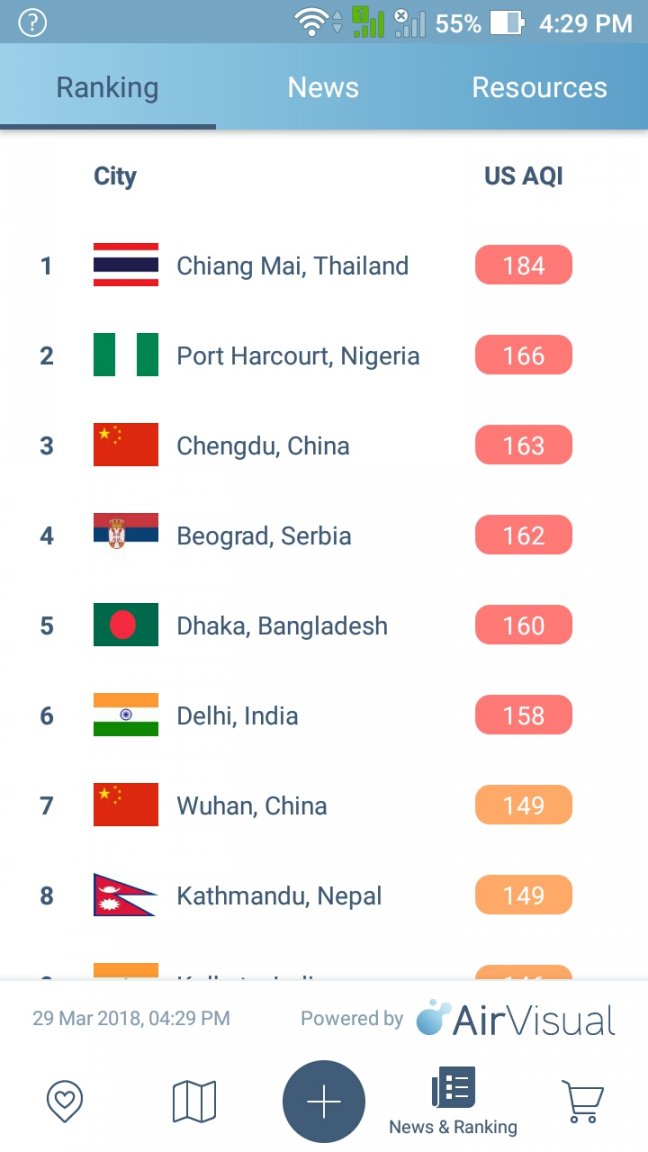Tap the Thailand flag icon
This screenshot has width=648, height=1152.
coord(126,264)
